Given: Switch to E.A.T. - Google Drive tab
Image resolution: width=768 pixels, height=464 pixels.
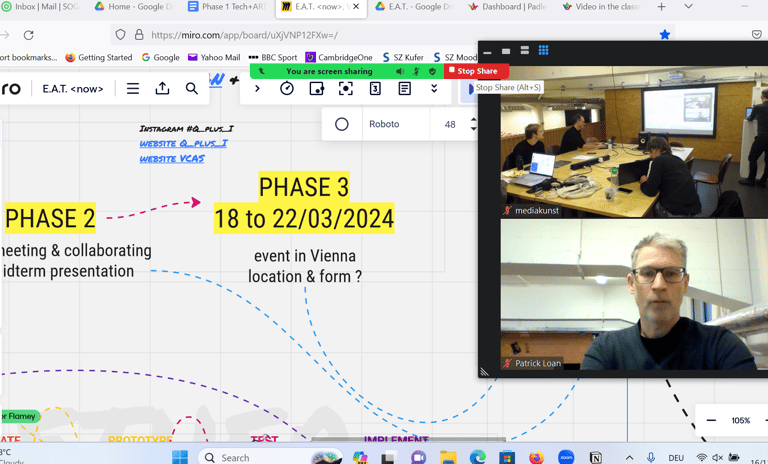Looking at the screenshot, I should (414, 7).
